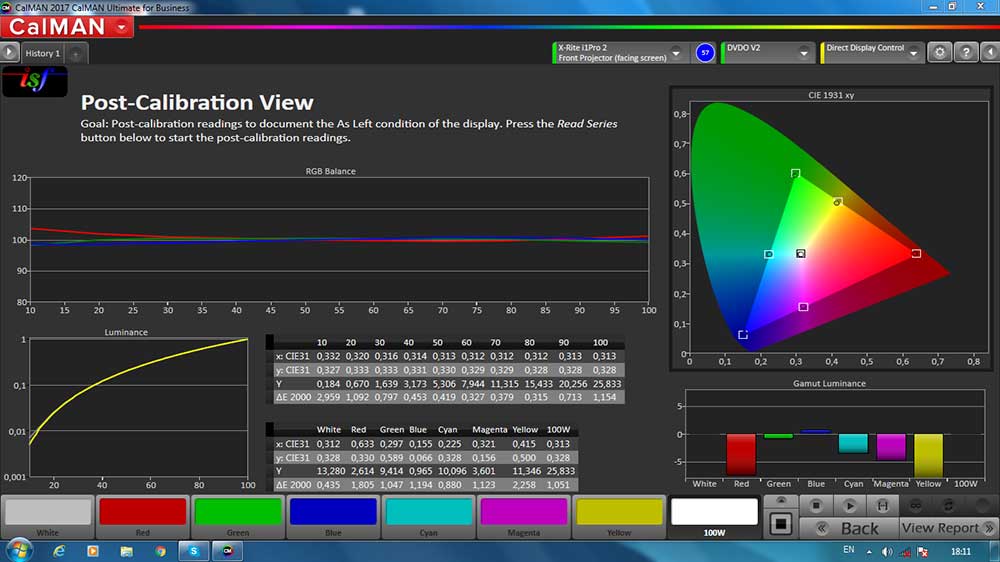1000x562 pixels.
Task: Select the 100W white pattern swatch
Action: tap(714, 512)
